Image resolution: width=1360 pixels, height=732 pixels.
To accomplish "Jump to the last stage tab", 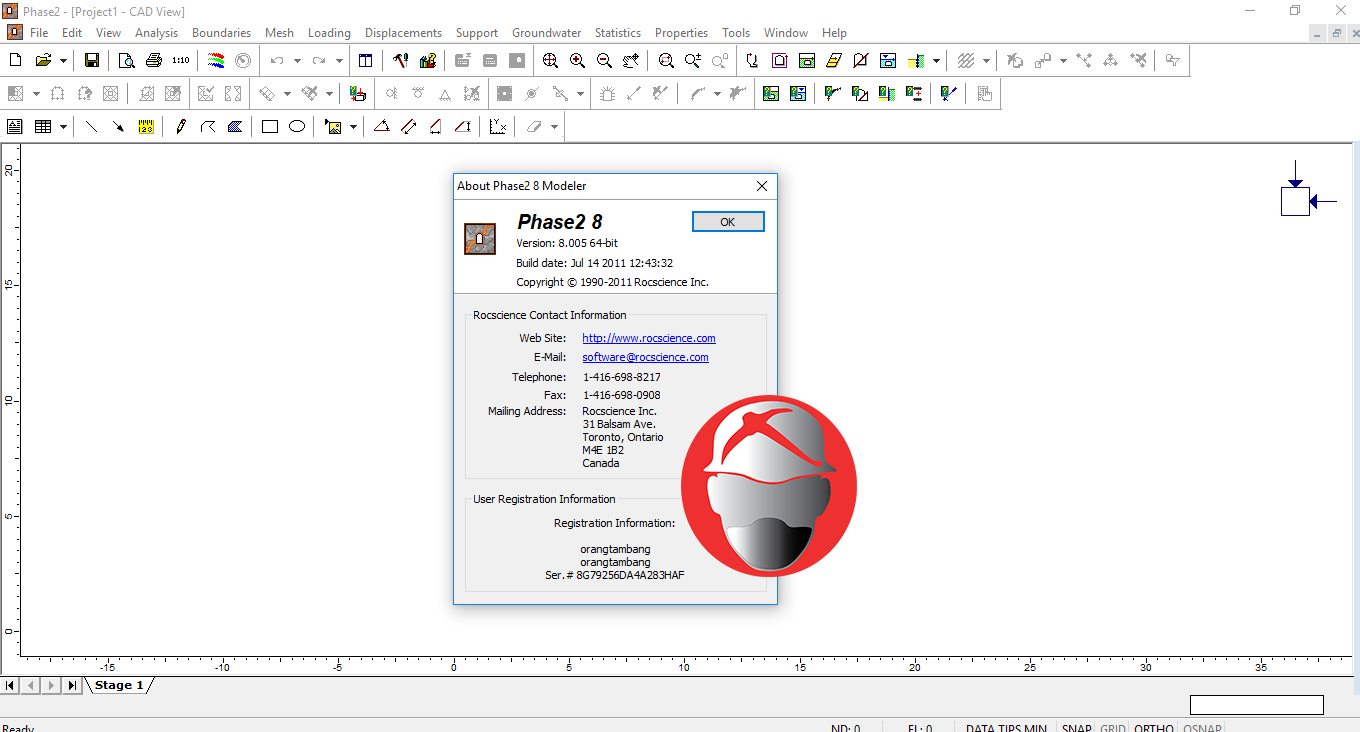I will coord(72,686).
